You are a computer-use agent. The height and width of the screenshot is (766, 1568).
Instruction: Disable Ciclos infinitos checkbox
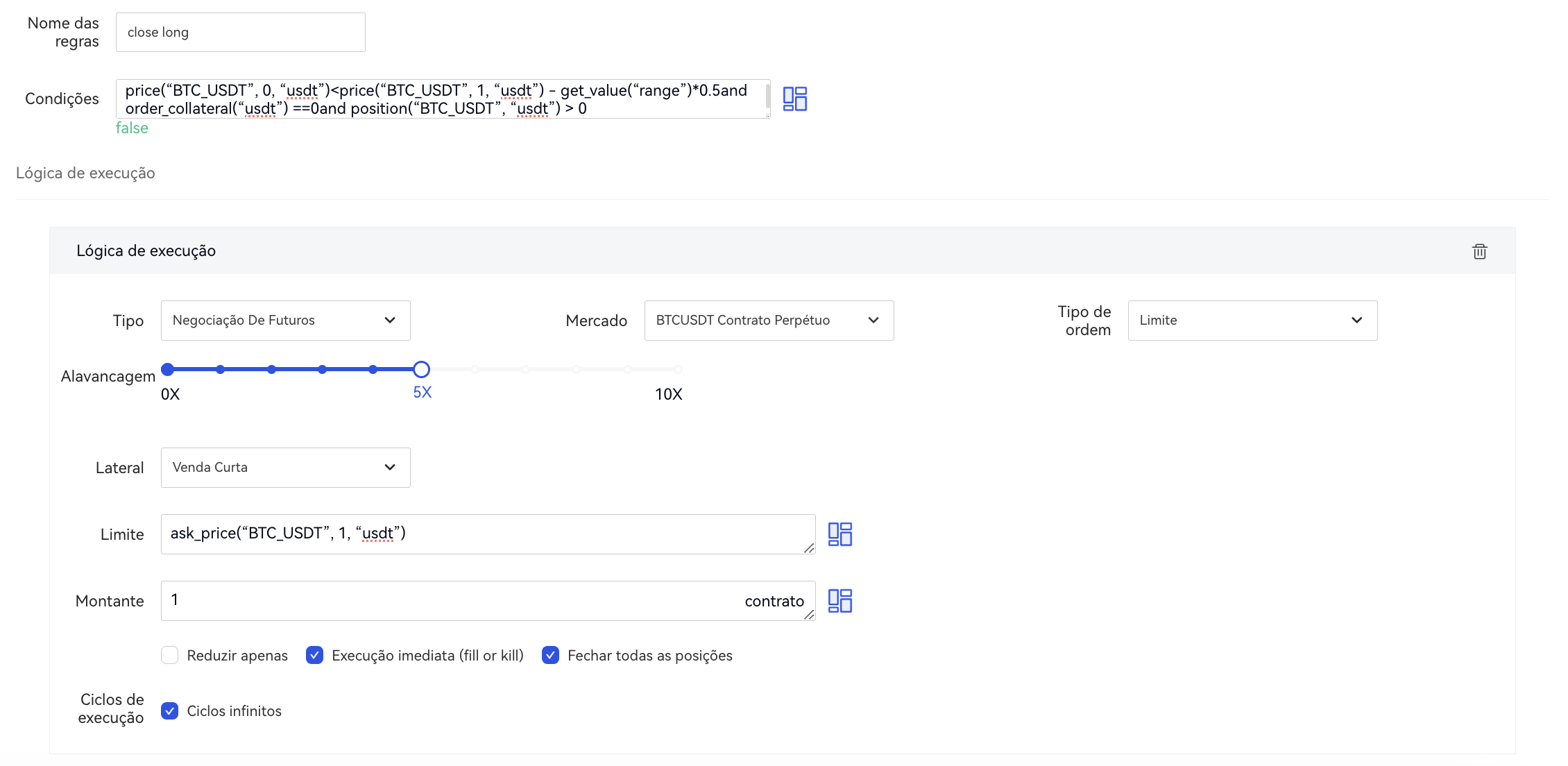[x=170, y=710]
